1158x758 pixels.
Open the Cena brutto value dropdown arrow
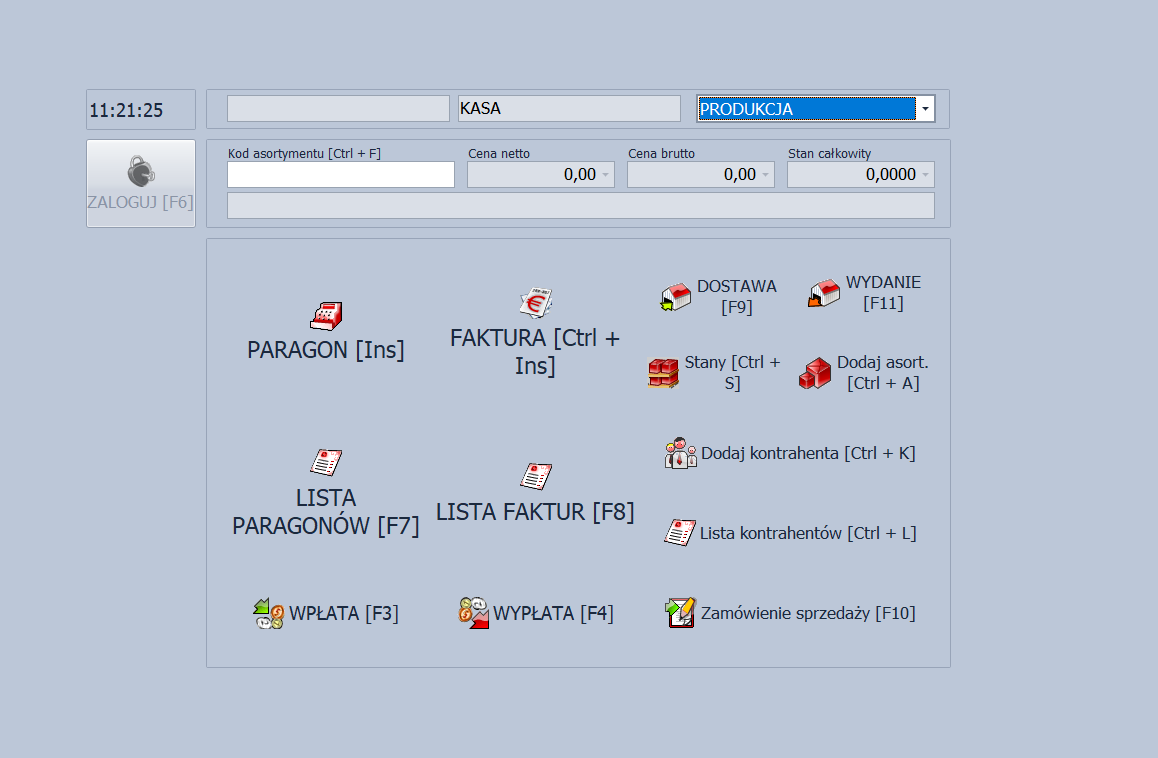(766, 175)
